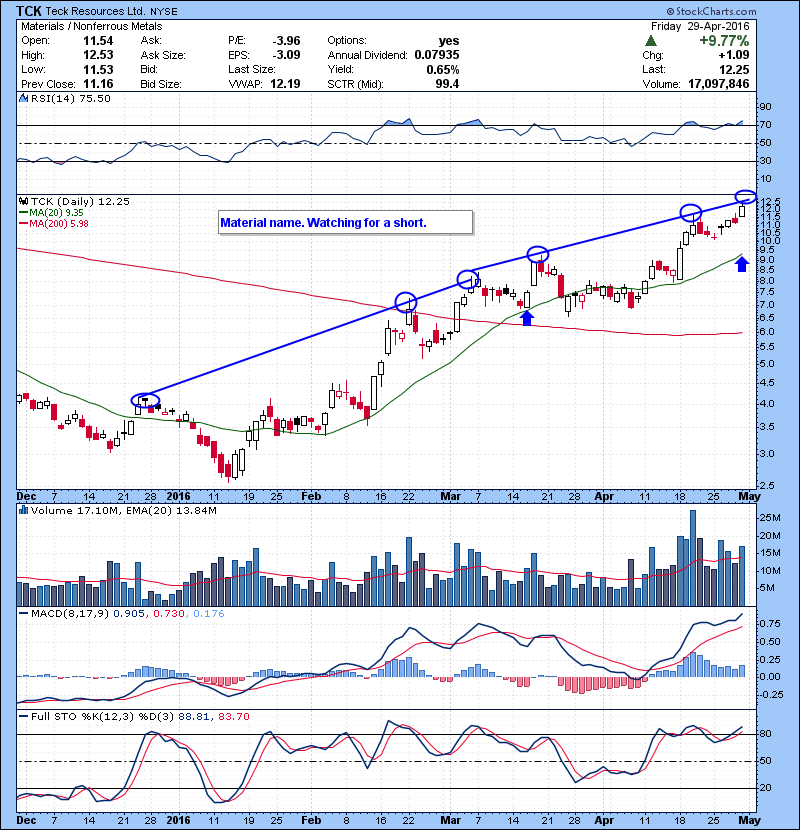This screenshot has width=800, height=830.
Task: Click the red MACD signal value 0.730
Action: click(169, 614)
